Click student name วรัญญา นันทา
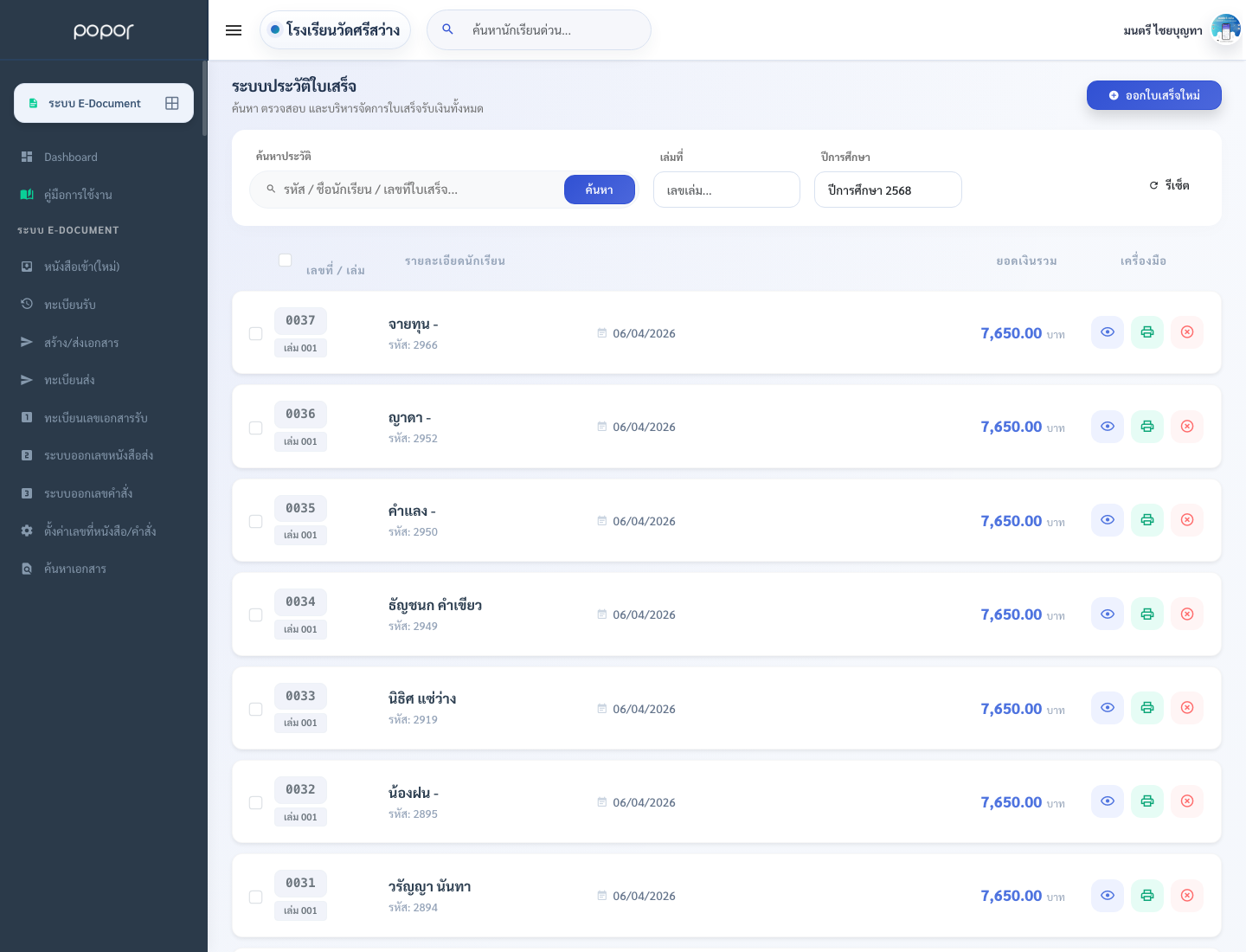 tap(429, 886)
